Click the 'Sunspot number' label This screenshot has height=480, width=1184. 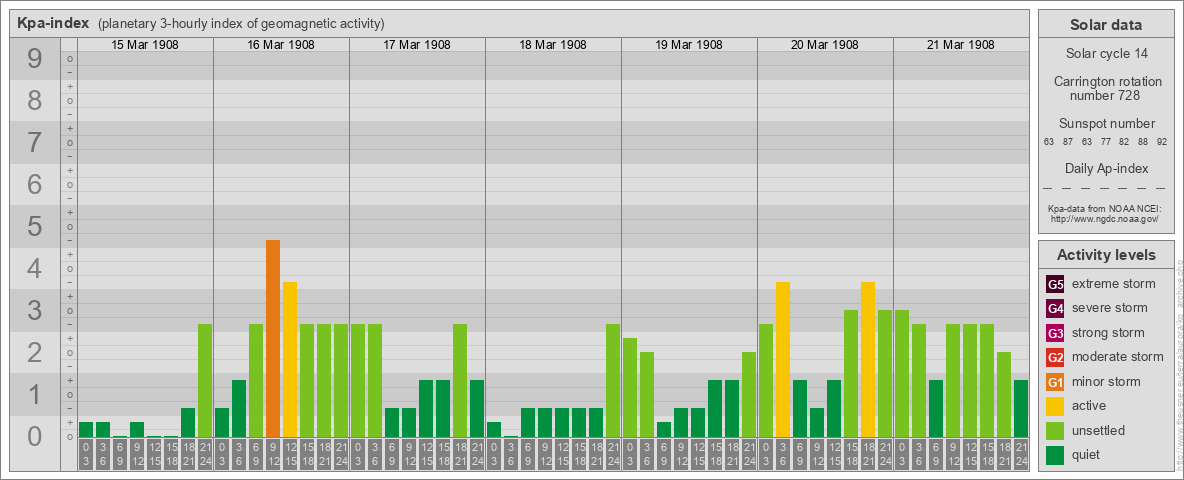[x=1105, y=124]
